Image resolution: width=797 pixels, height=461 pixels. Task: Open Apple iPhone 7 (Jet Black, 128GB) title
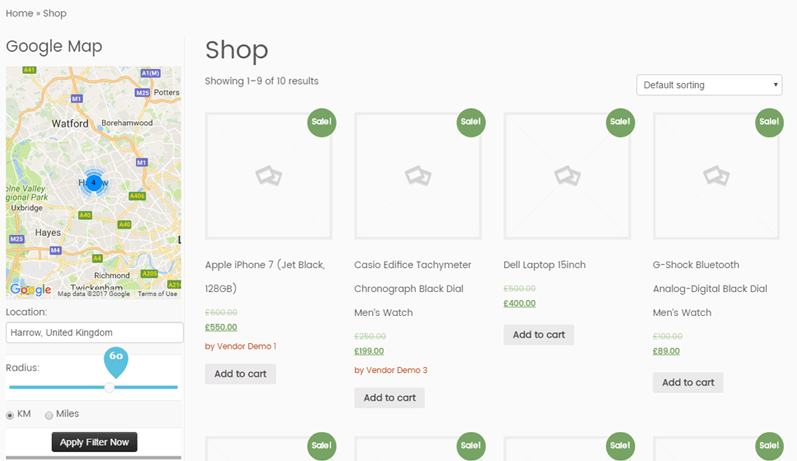click(x=265, y=276)
